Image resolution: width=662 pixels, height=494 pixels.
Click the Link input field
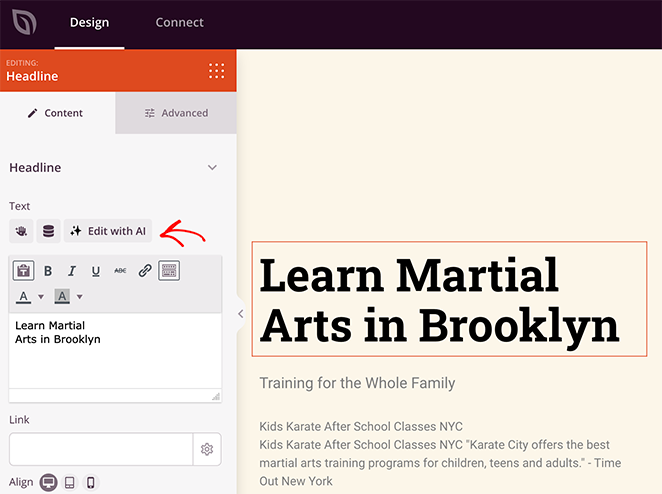tap(101, 450)
